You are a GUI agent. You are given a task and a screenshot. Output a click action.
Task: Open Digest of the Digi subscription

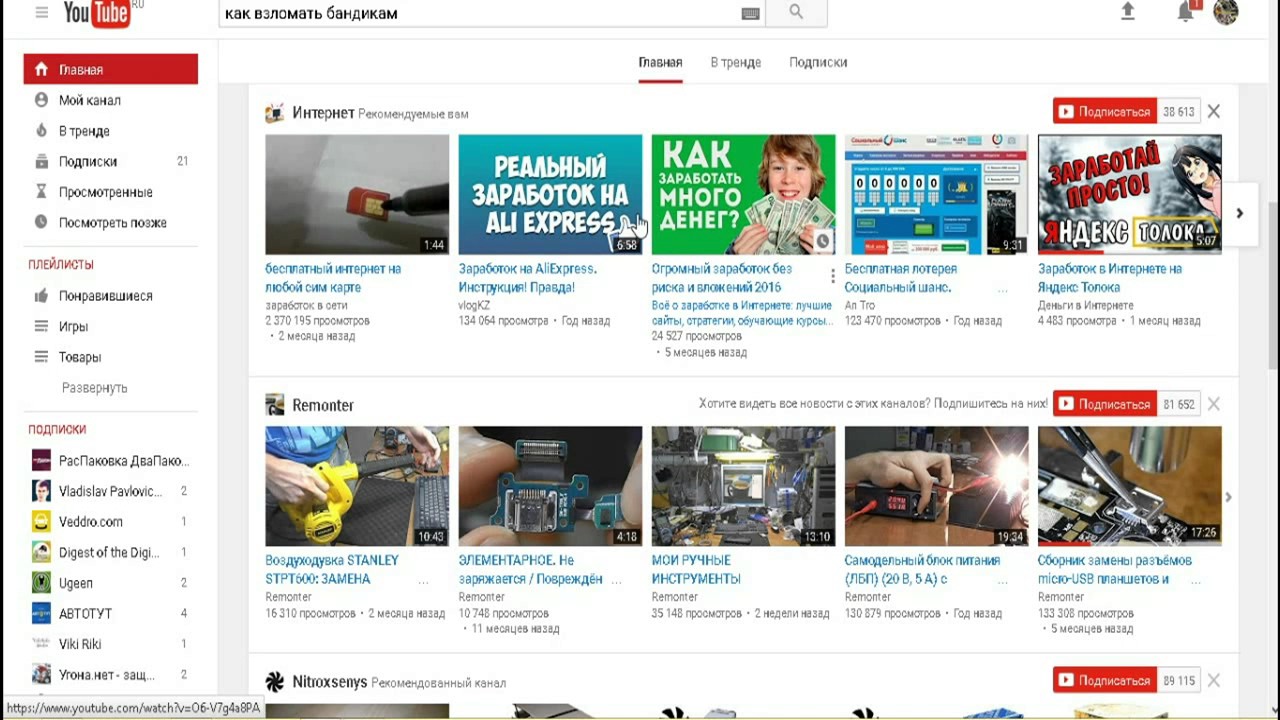point(111,552)
